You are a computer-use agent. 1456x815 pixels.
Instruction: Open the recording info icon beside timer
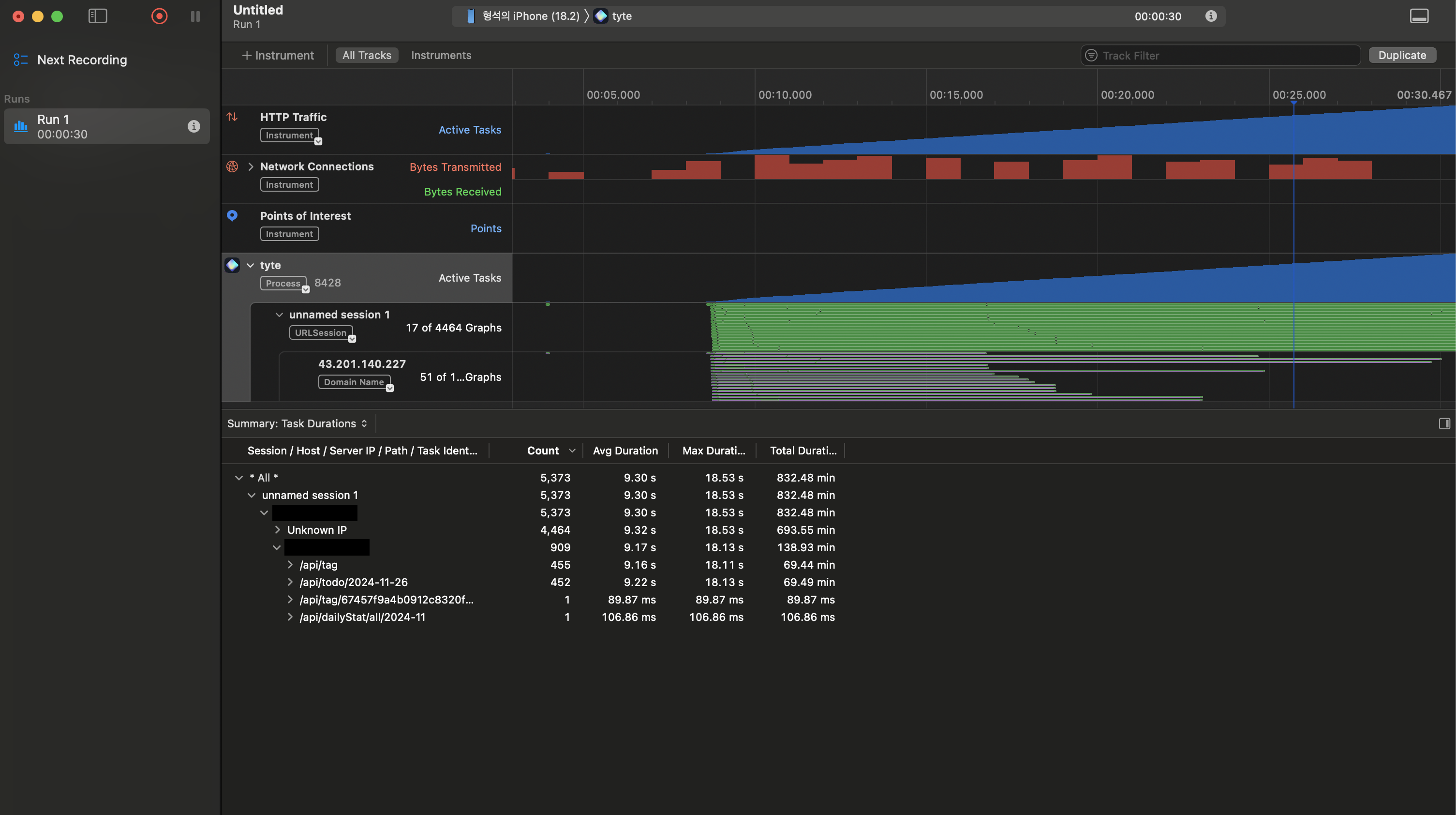[x=1211, y=16]
